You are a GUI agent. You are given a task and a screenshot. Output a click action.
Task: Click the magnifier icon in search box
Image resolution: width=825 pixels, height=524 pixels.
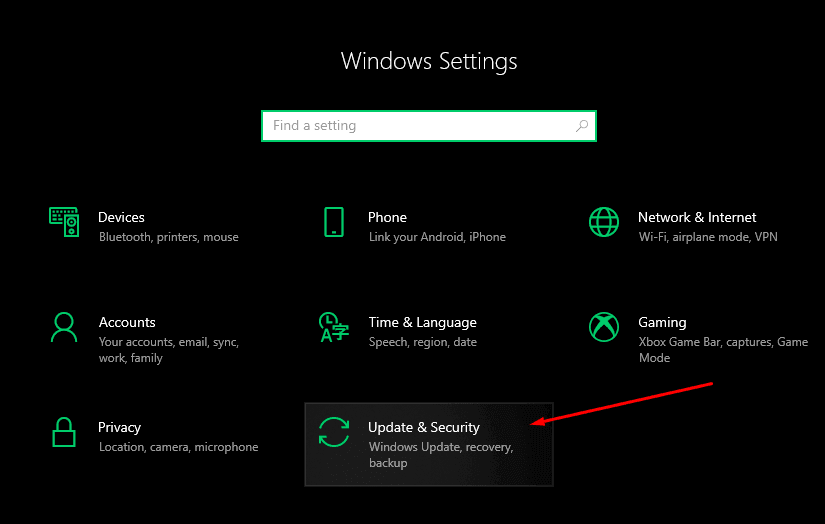pyautogui.click(x=581, y=126)
